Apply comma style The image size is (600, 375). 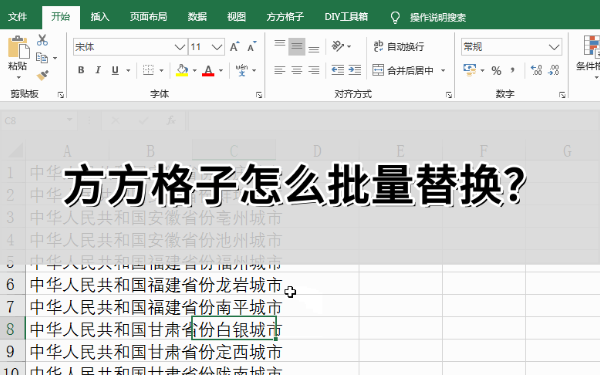pyautogui.click(x=513, y=70)
